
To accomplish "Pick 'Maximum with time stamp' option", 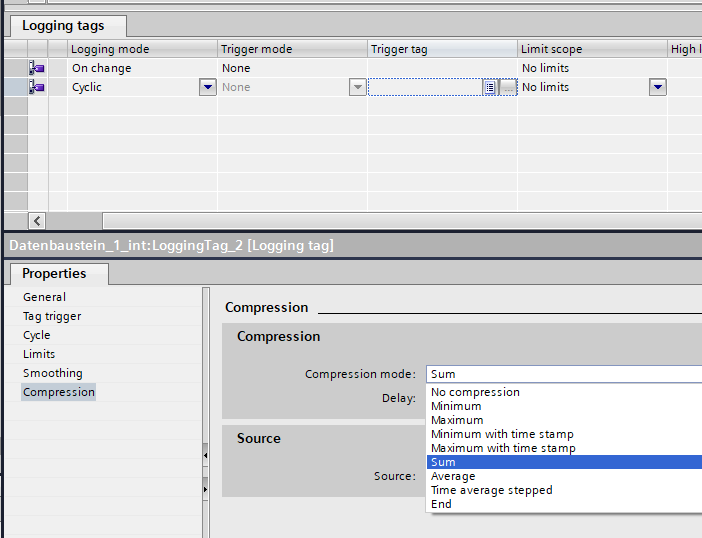I will tap(503, 448).
